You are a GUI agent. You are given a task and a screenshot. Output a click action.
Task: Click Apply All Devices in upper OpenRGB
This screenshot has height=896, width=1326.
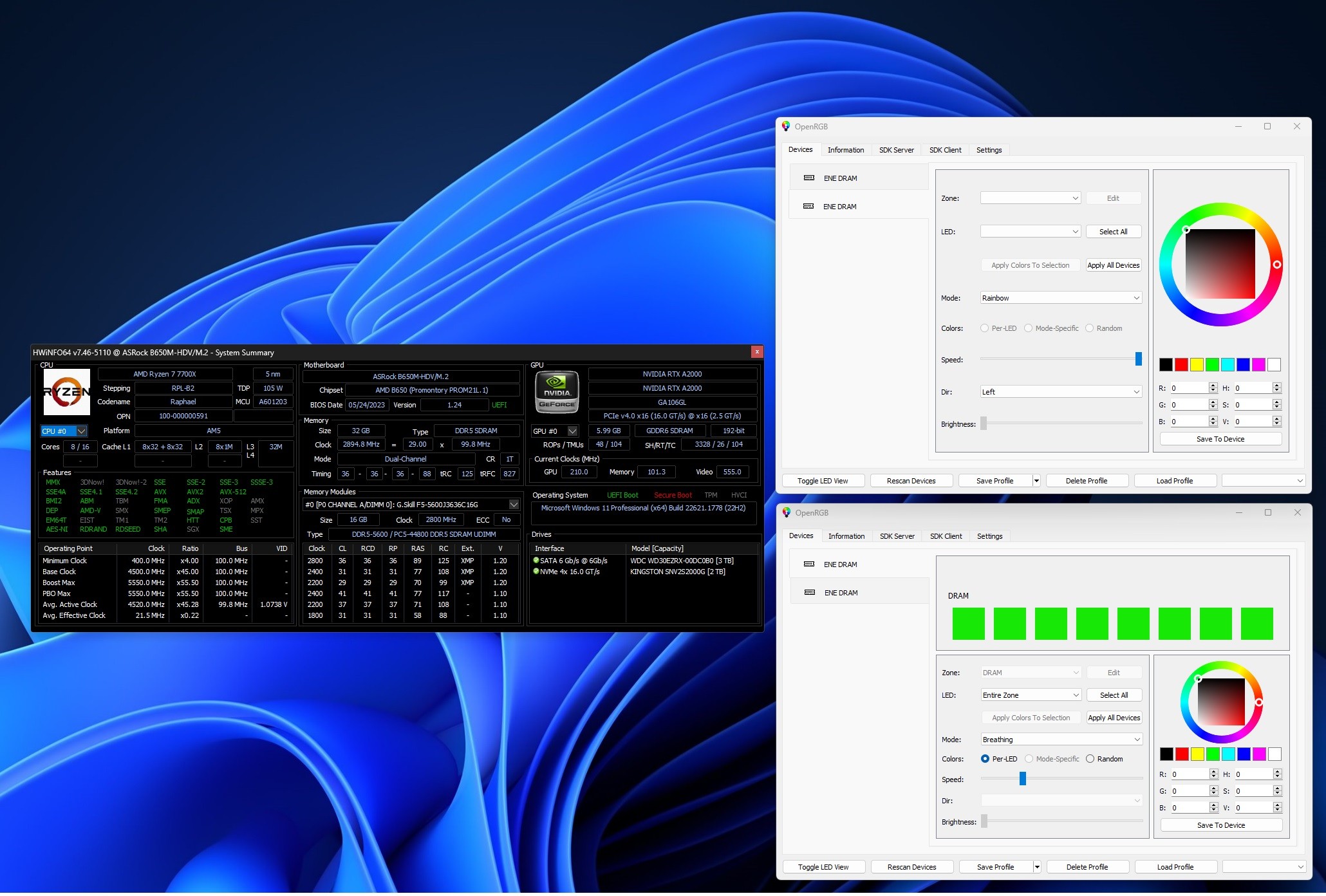1113,265
